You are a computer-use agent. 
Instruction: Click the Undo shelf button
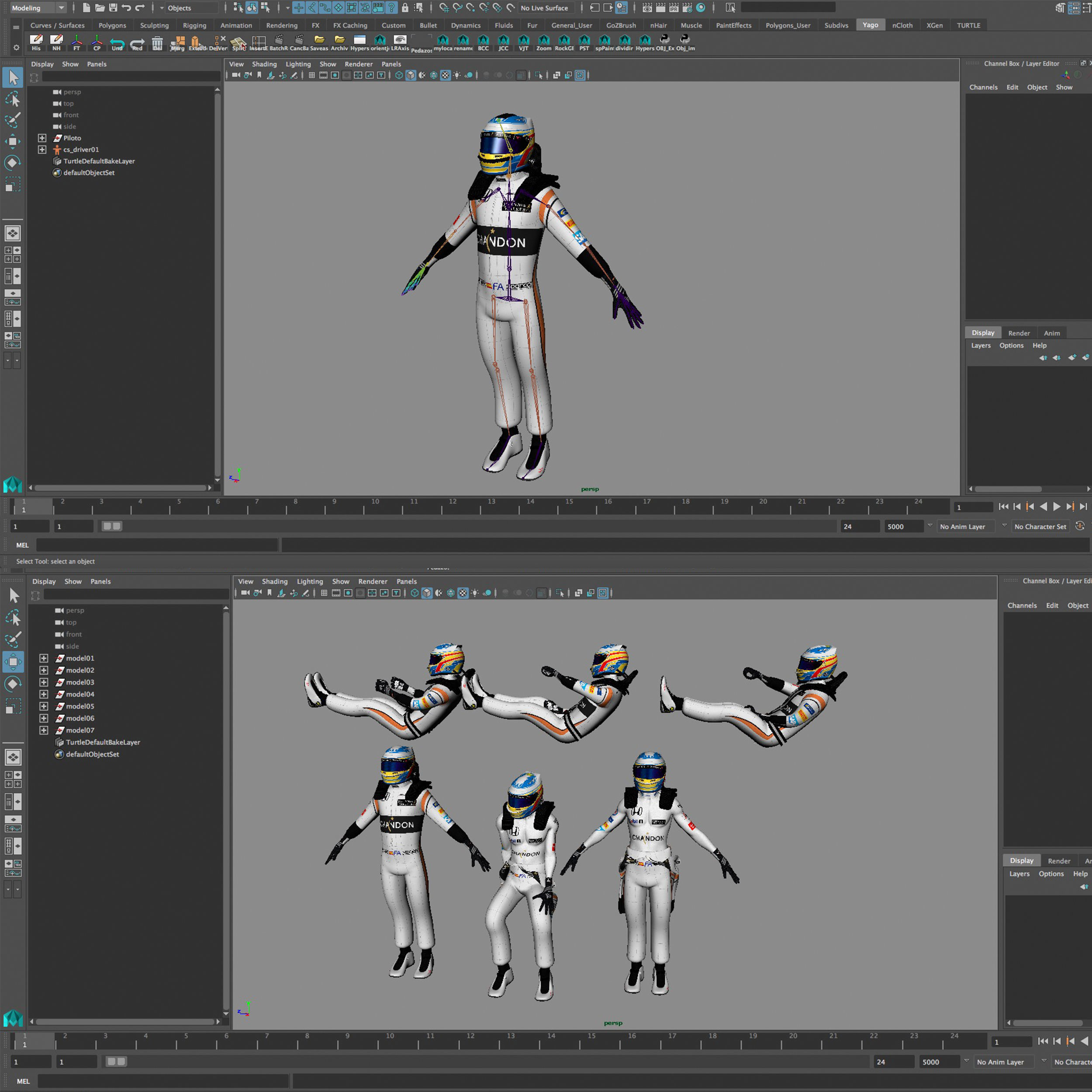tap(117, 43)
